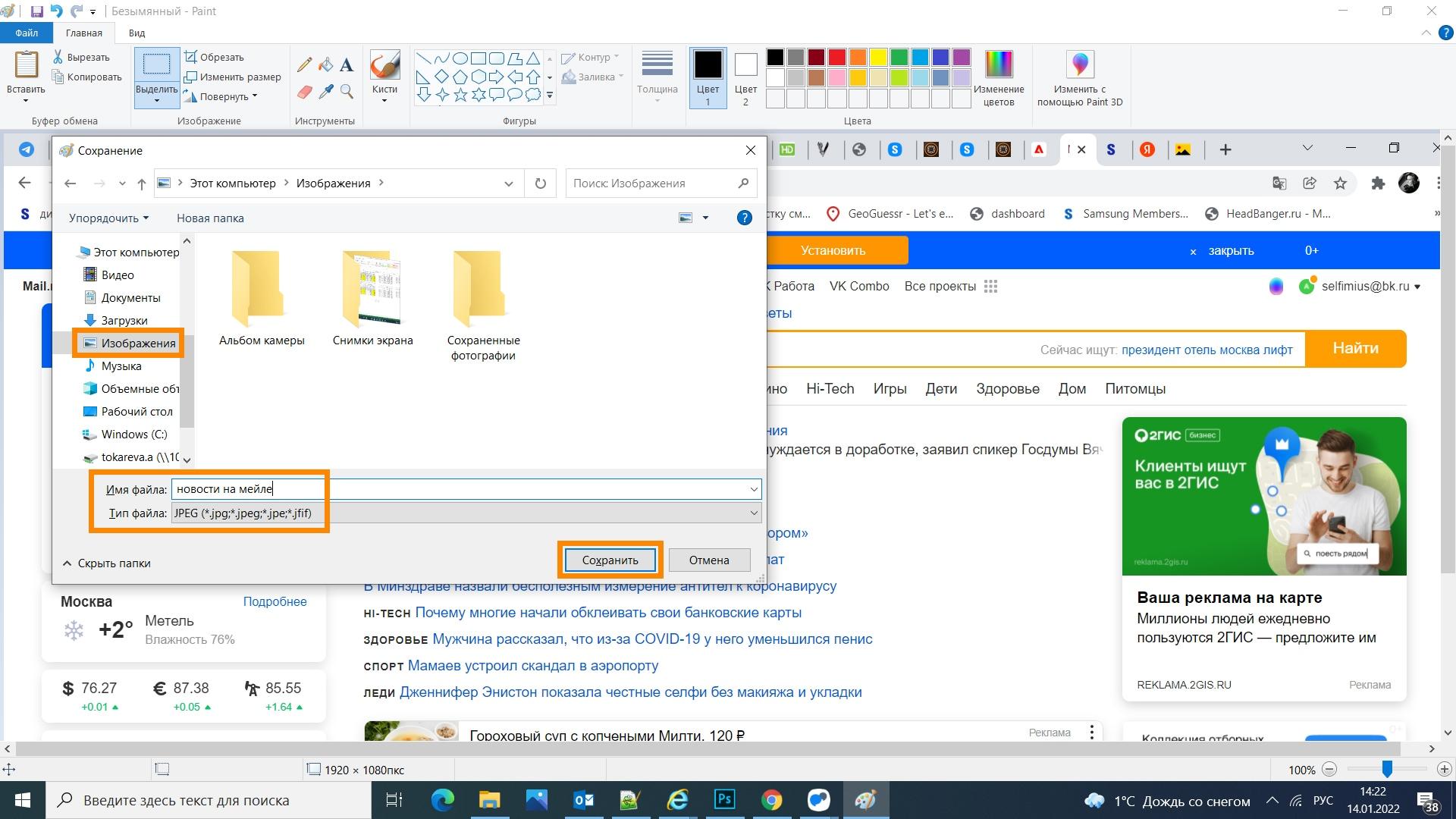Click the Refresh button in Save dialog

click(x=540, y=184)
